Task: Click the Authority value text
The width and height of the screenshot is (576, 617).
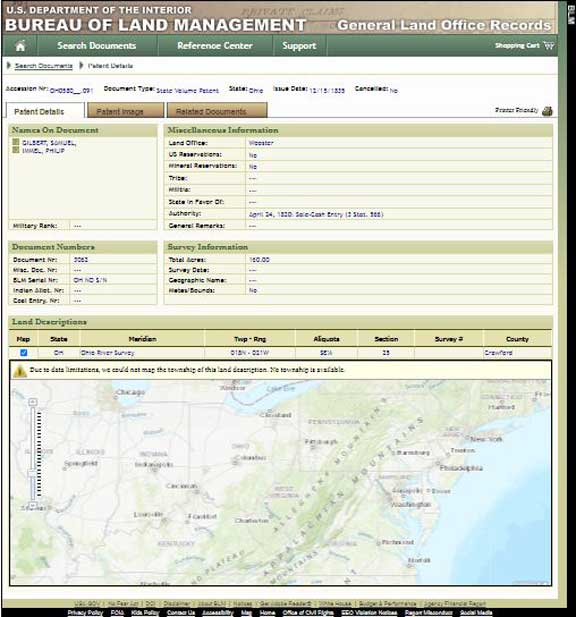Action: 316,214
